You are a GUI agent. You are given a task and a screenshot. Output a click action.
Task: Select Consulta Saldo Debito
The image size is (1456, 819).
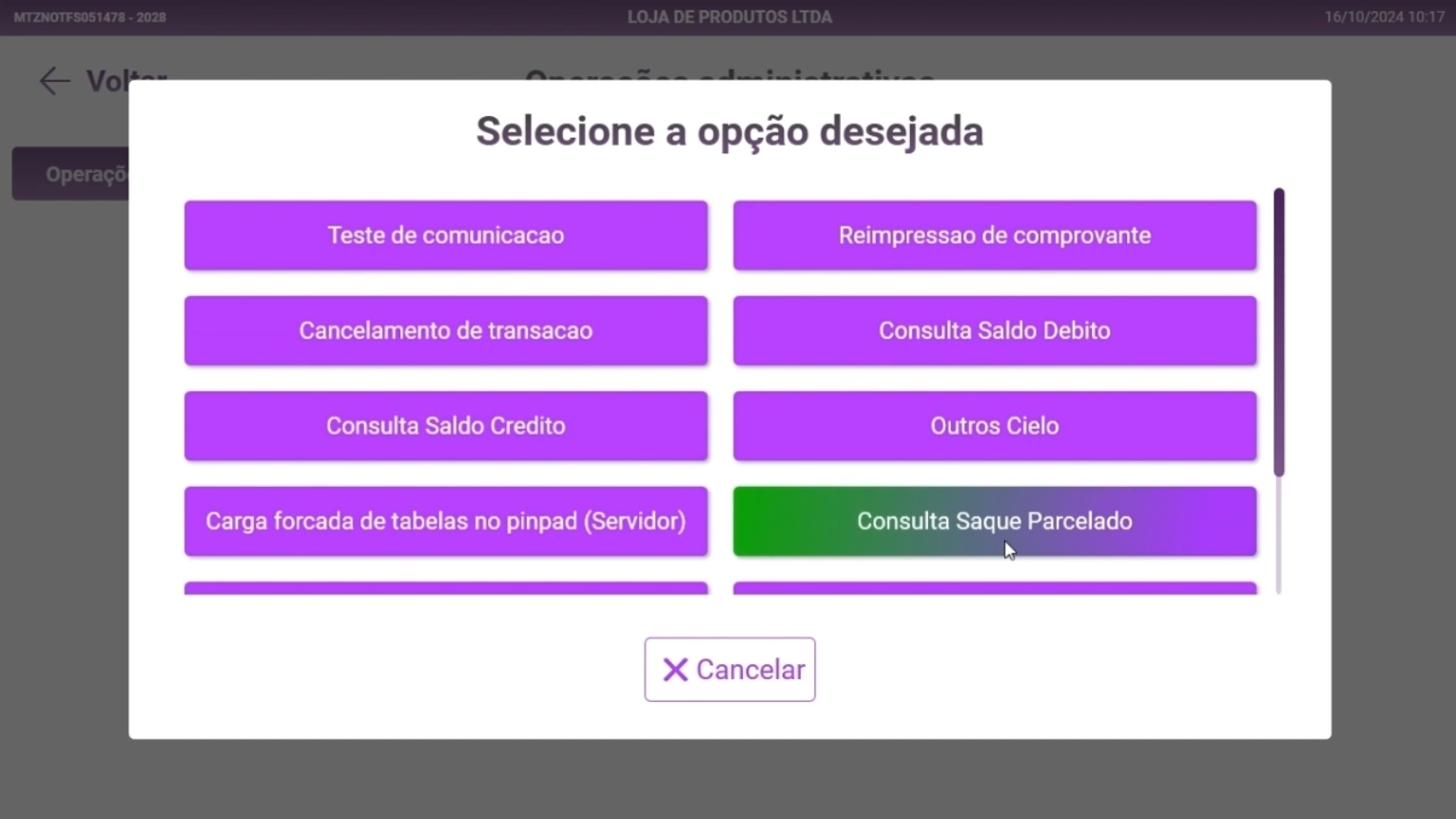[994, 330]
